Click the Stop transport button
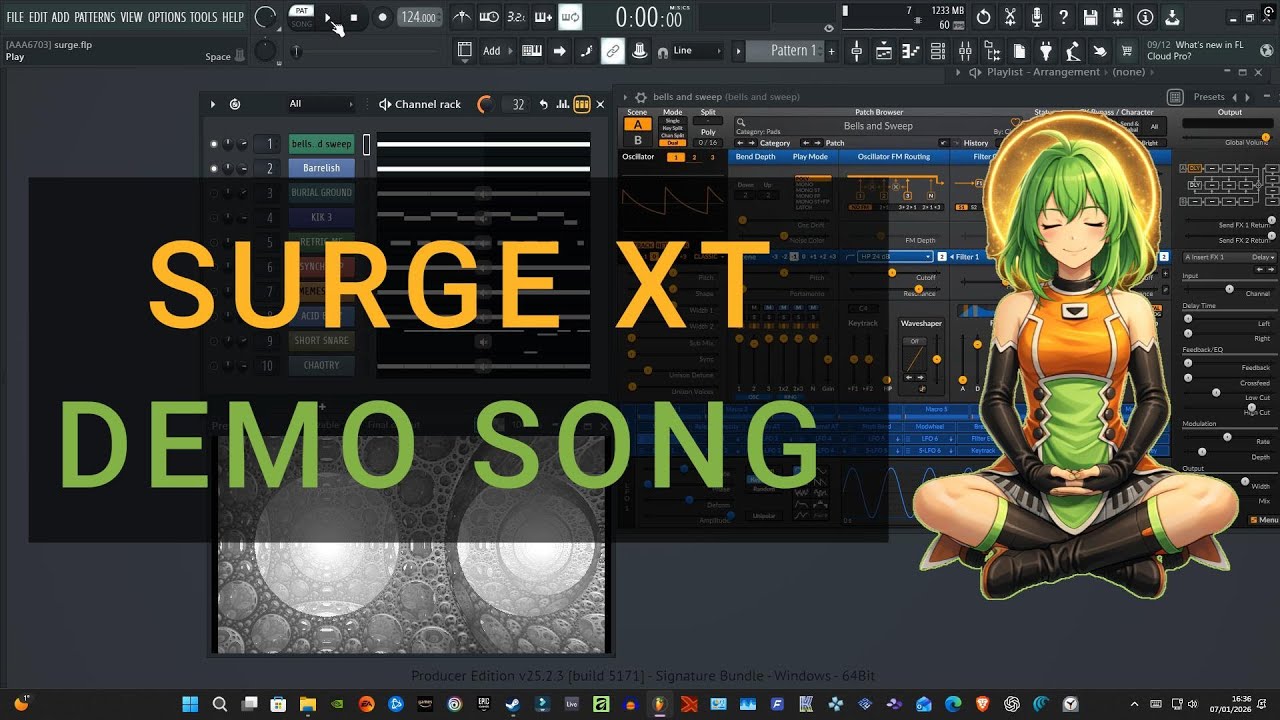1280x720 pixels. pos(354,17)
